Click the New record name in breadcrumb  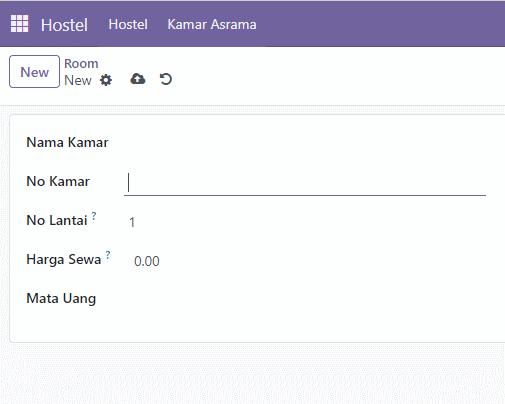78,80
